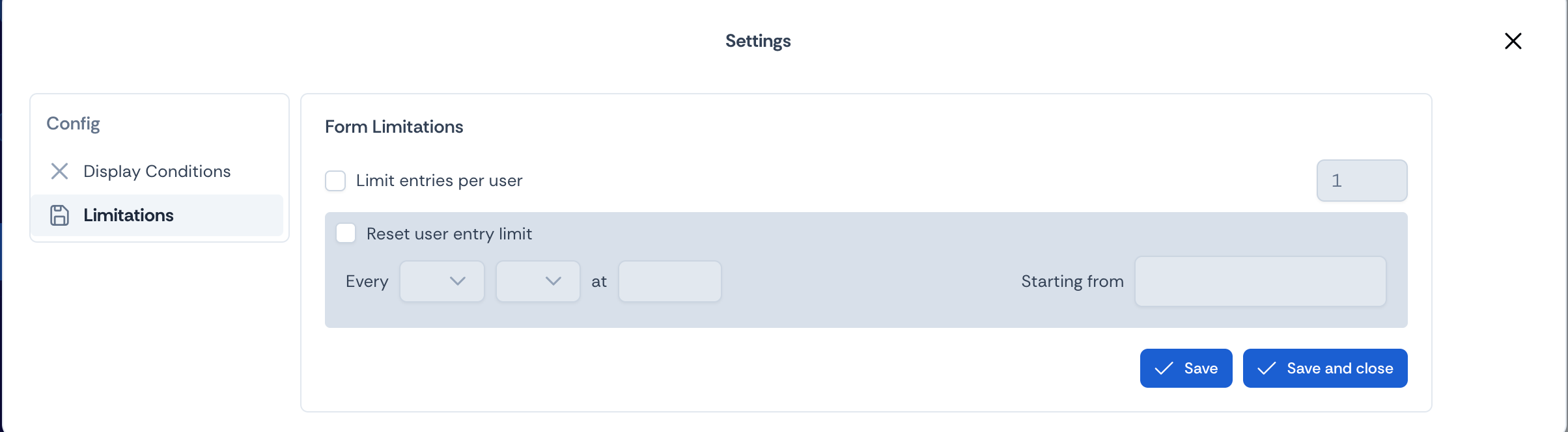Click the checkmark icon on Save and close
Viewport: 1568px width, 432px height.
pyautogui.click(x=1267, y=368)
